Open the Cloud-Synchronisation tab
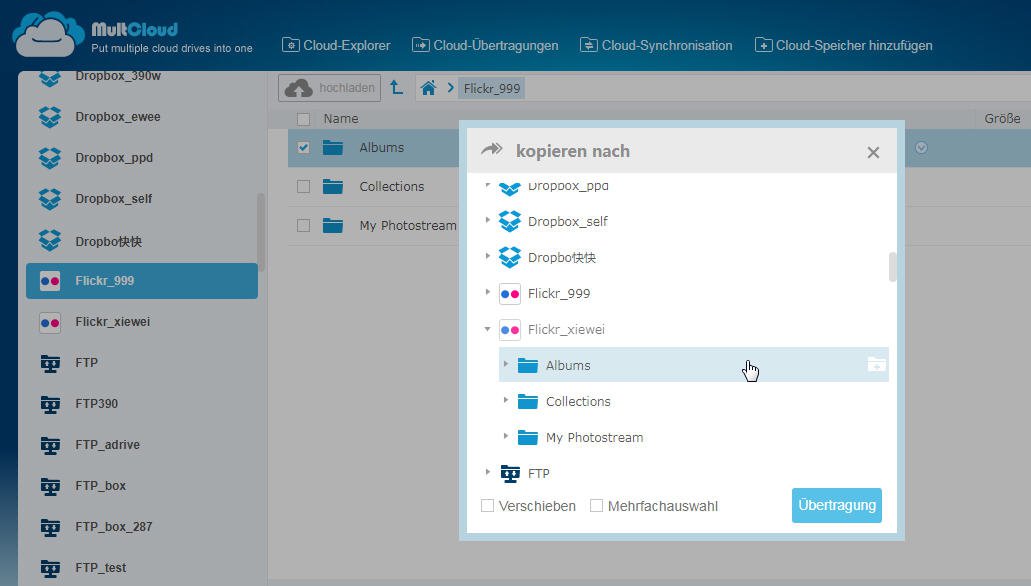The height and width of the screenshot is (586, 1031). pos(656,45)
